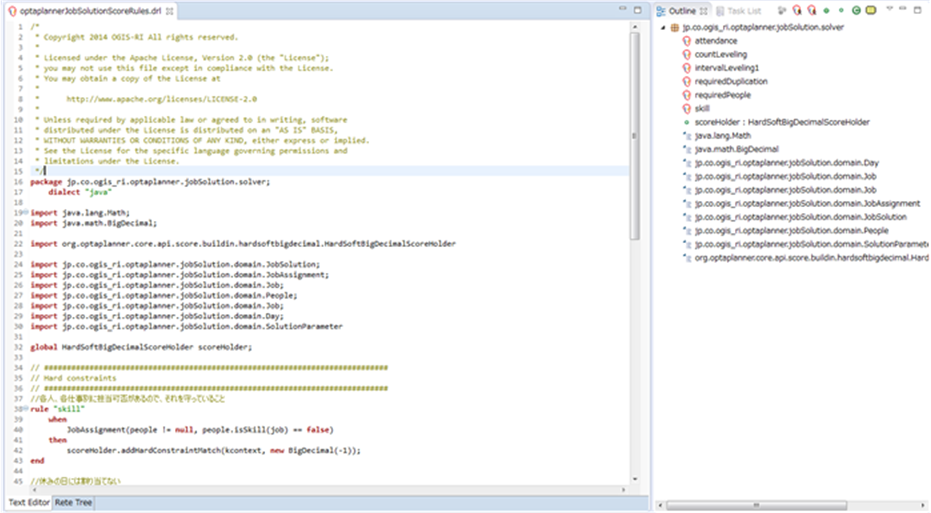Image resolution: width=931 pixels, height=513 pixels.
Task: Click the Outline tab icon
Action: pyautogui.click(x=661, y=11)
